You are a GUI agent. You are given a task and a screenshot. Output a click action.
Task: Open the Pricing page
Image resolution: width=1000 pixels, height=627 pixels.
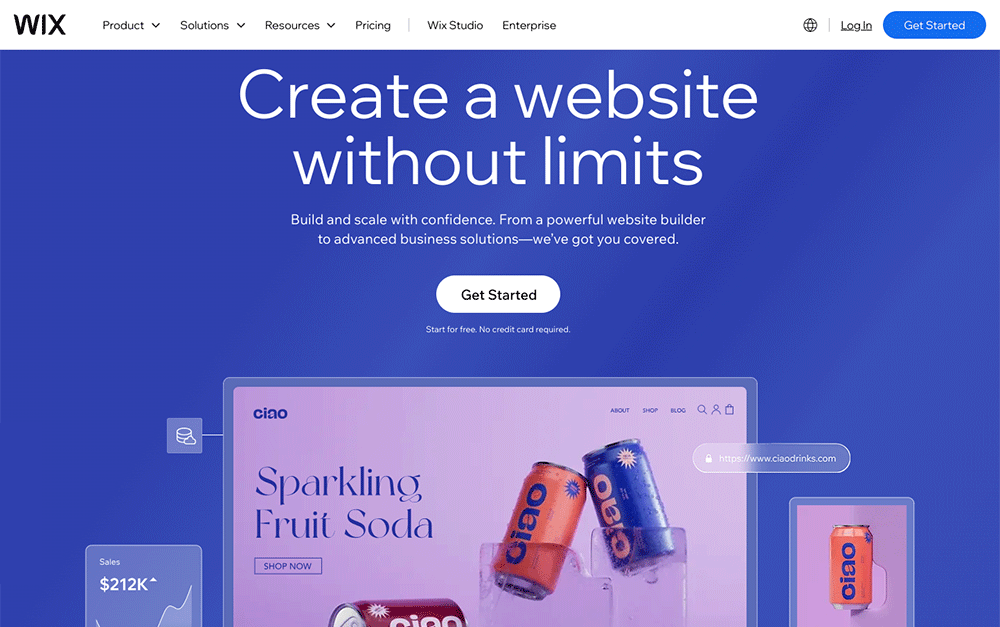pyautogui.click(x=373, y=25)
